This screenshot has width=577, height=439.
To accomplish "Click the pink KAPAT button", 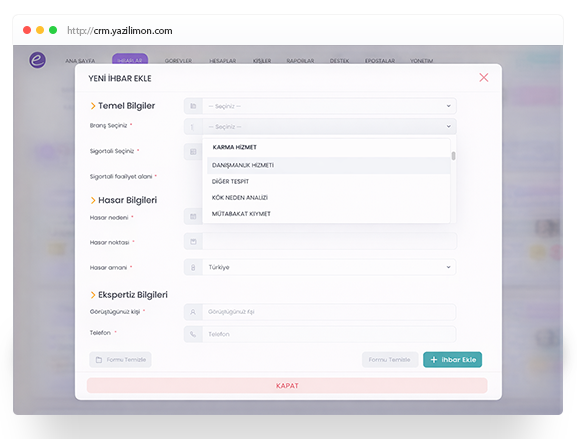I will click(287, 386).
